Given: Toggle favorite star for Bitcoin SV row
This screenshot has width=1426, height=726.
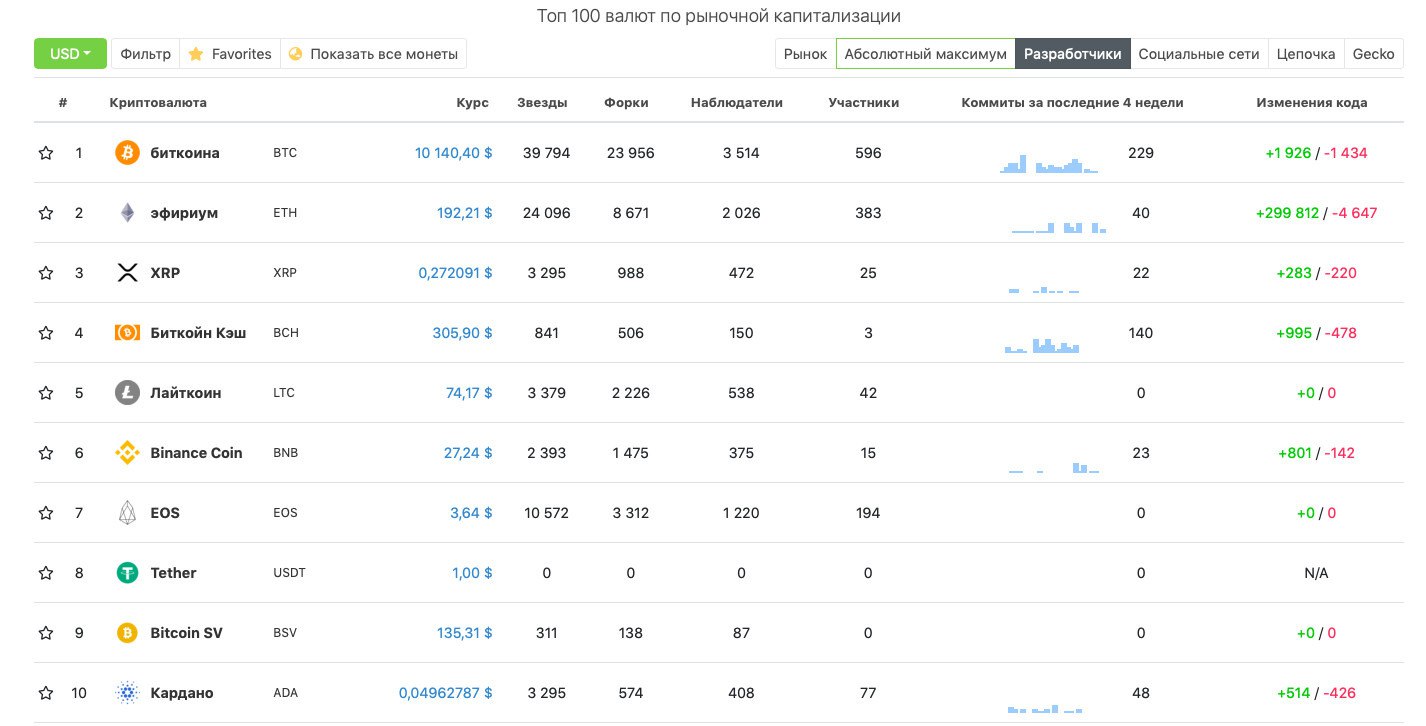Looking at the screenshot, I should click(x=46, y=633).
